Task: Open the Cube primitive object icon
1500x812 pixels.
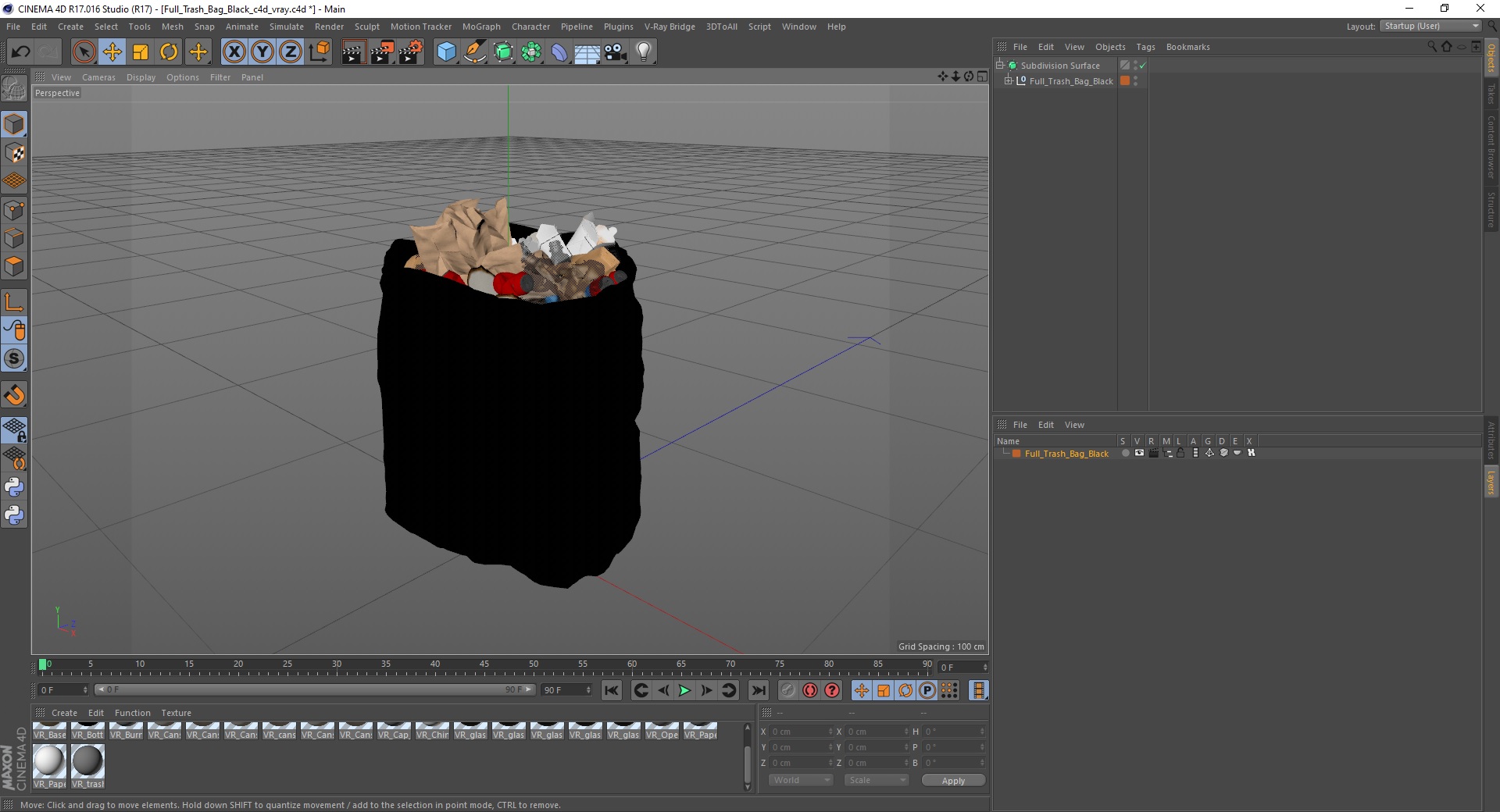Action: point(446,52)
